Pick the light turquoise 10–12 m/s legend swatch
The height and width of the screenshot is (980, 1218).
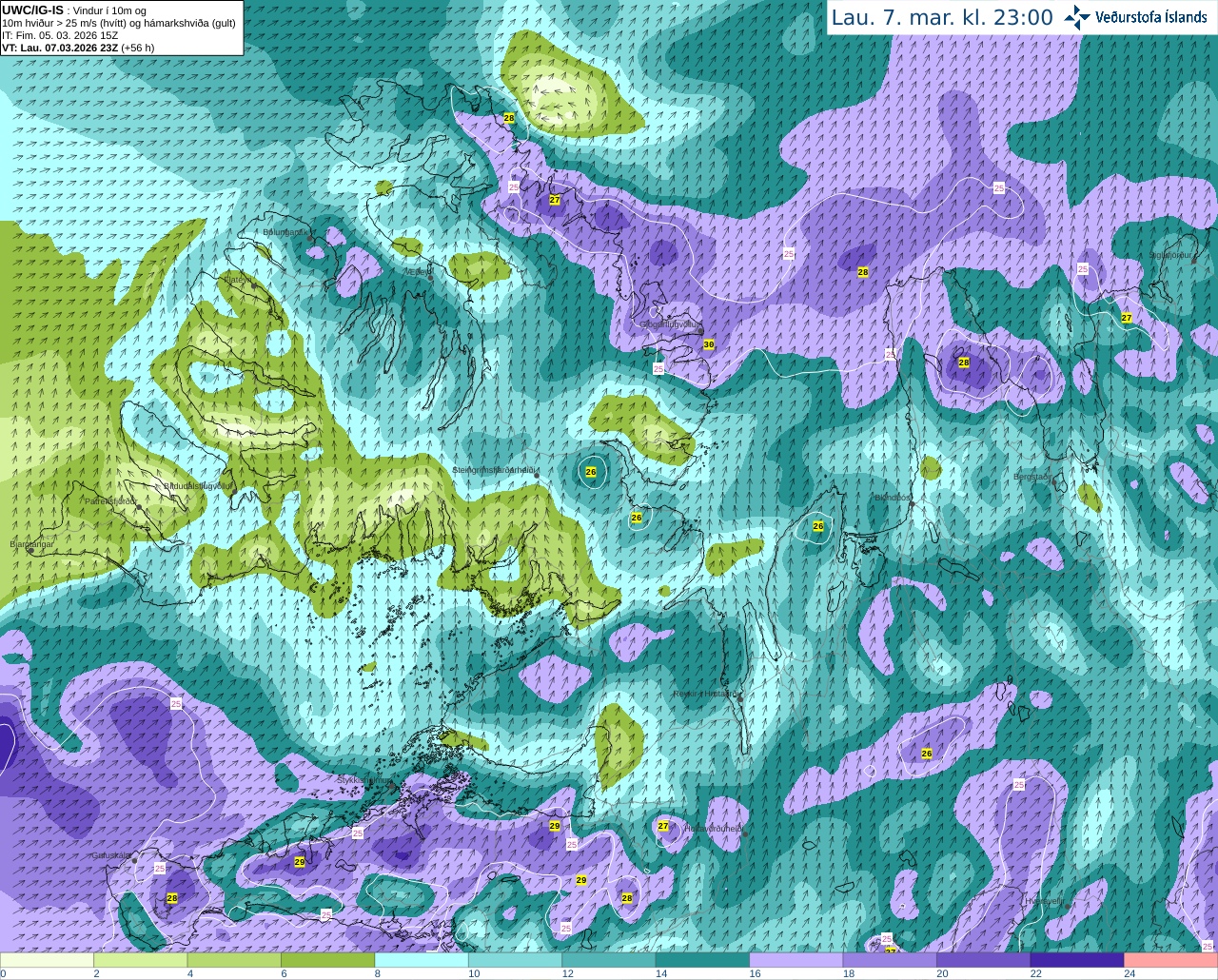tap(516, 960)
